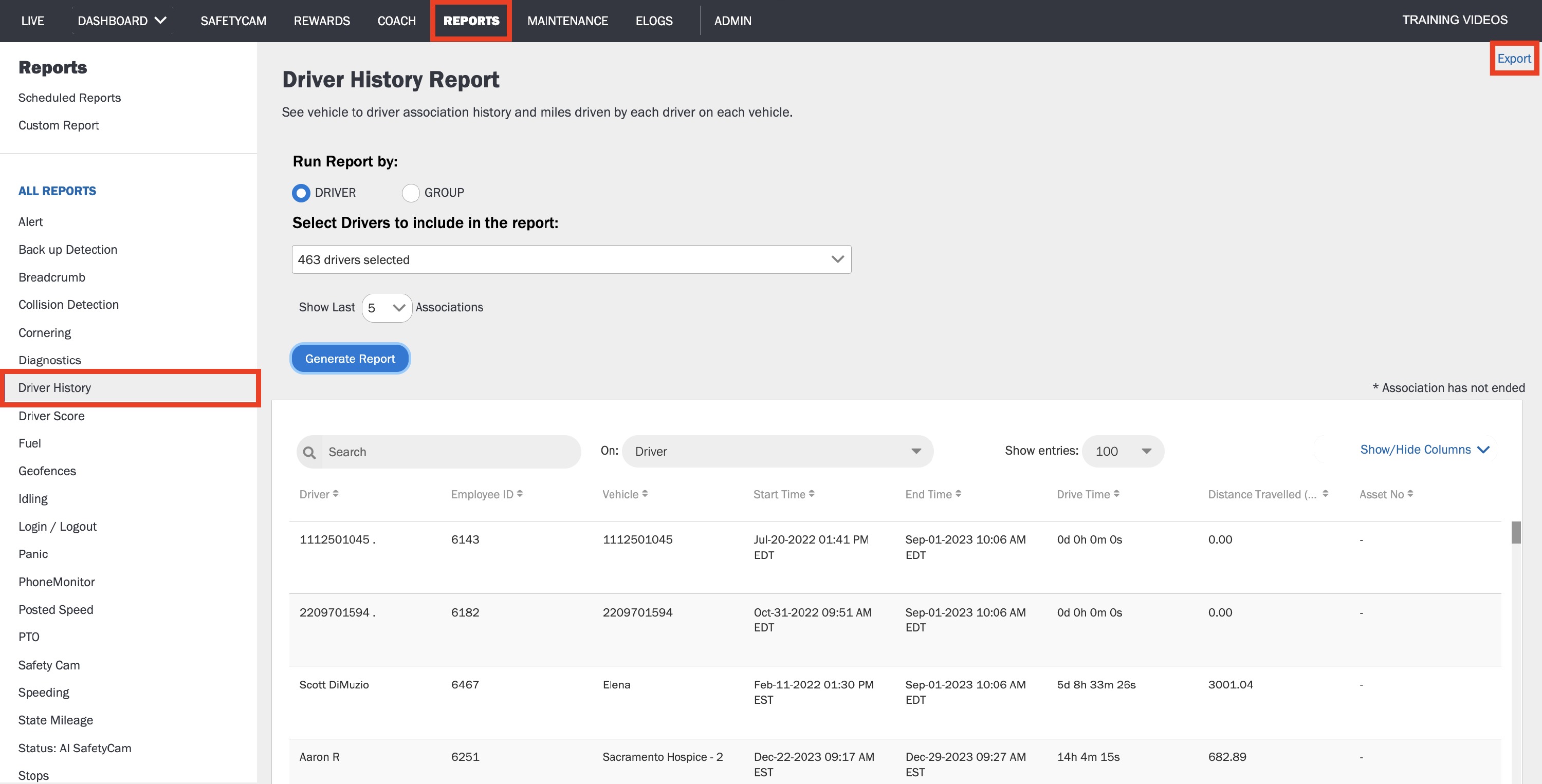Open the REPORTS tab
1542x784 pixels.
coord(471,21)
